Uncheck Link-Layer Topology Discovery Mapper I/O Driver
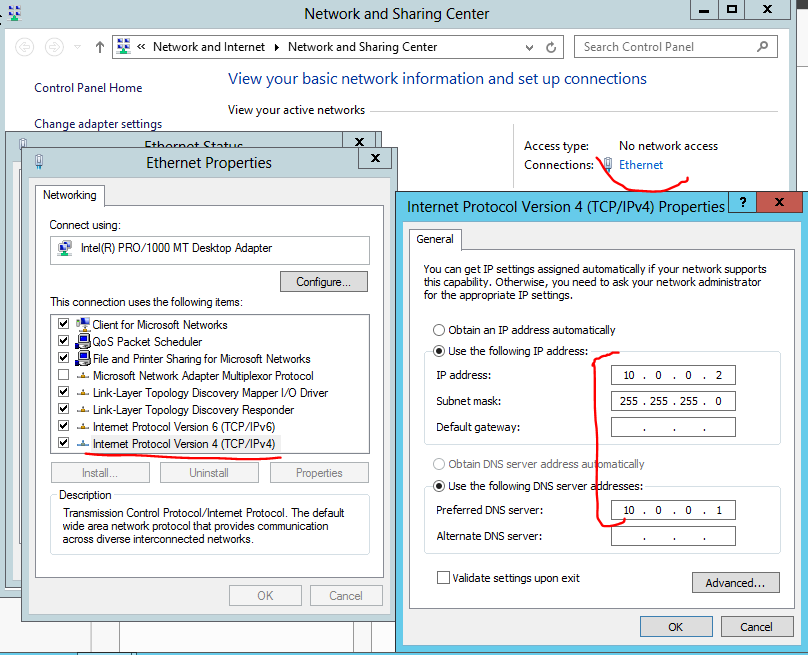The width and height of the screenshot is (808, 655). pyautogui.click(x=63, y=392)
